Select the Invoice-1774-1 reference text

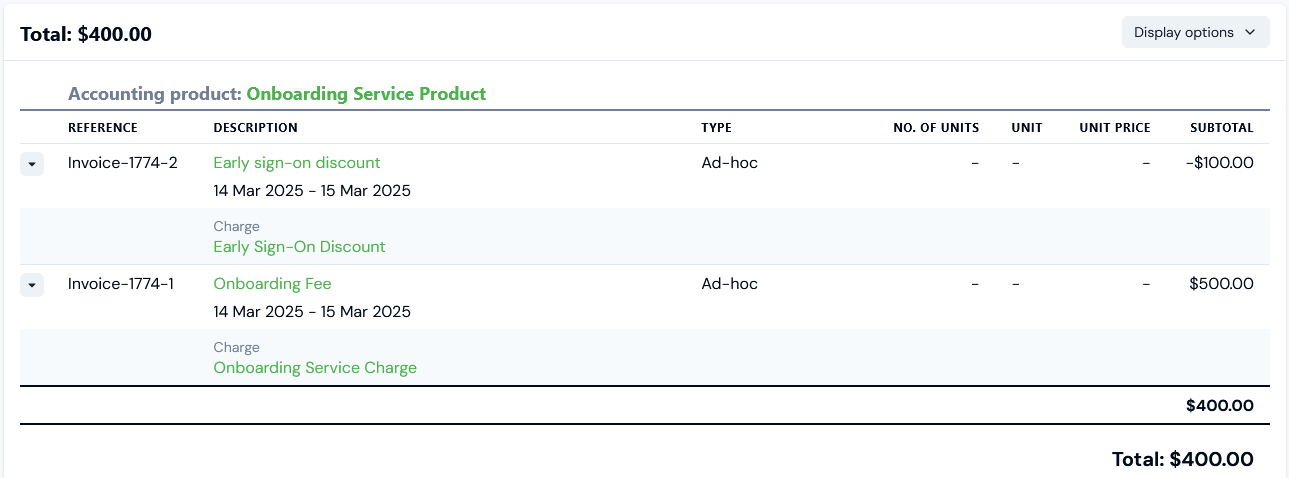click(121, 284)
